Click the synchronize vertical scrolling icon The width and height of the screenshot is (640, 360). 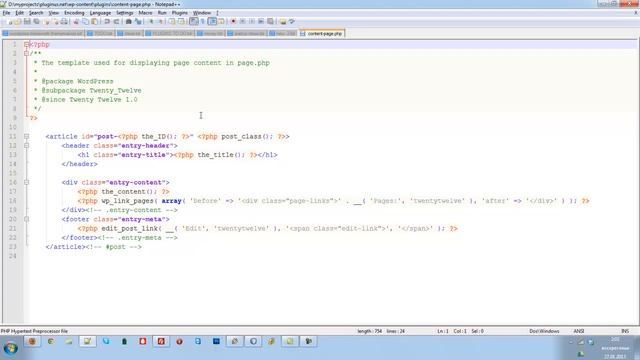[172, 21]
